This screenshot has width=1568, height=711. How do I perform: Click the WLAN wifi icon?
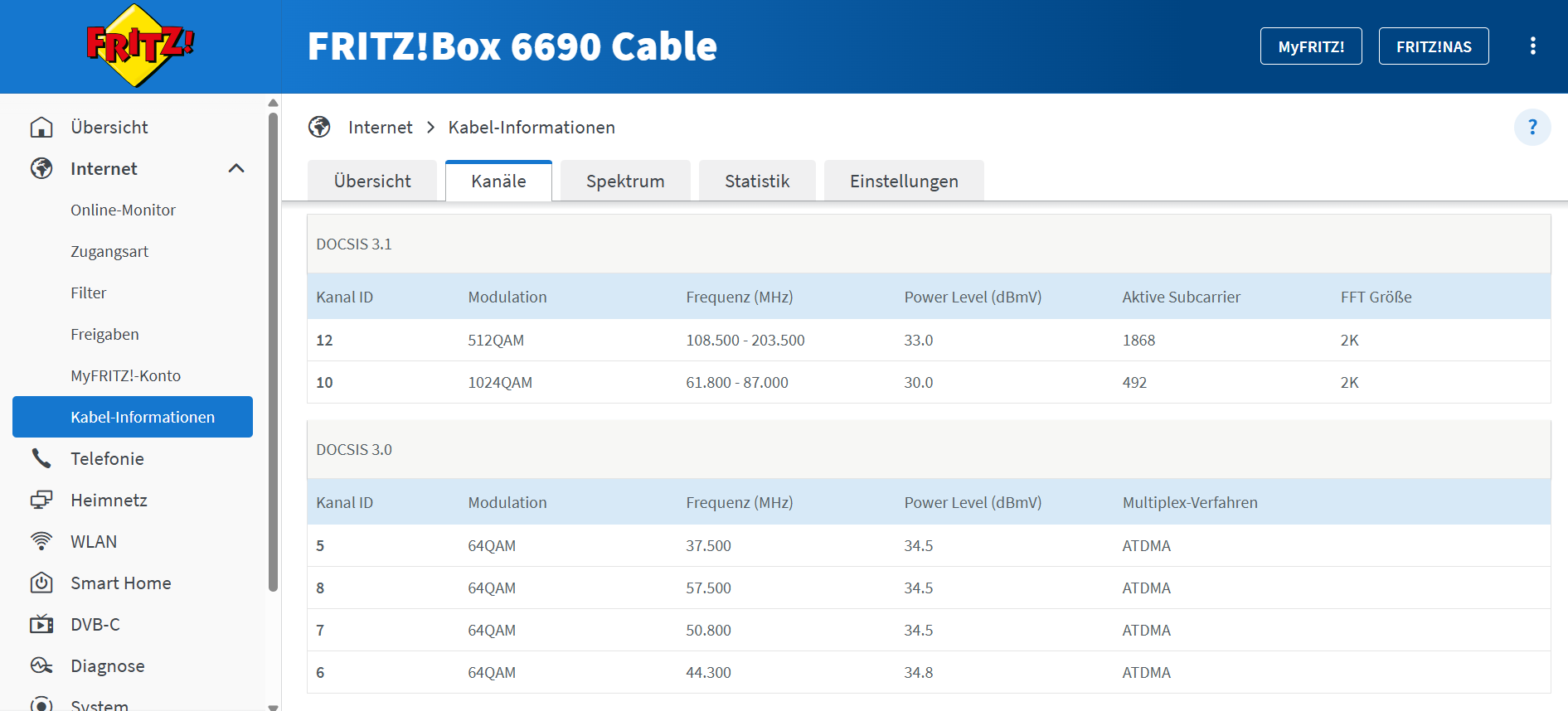coord(41,541)
